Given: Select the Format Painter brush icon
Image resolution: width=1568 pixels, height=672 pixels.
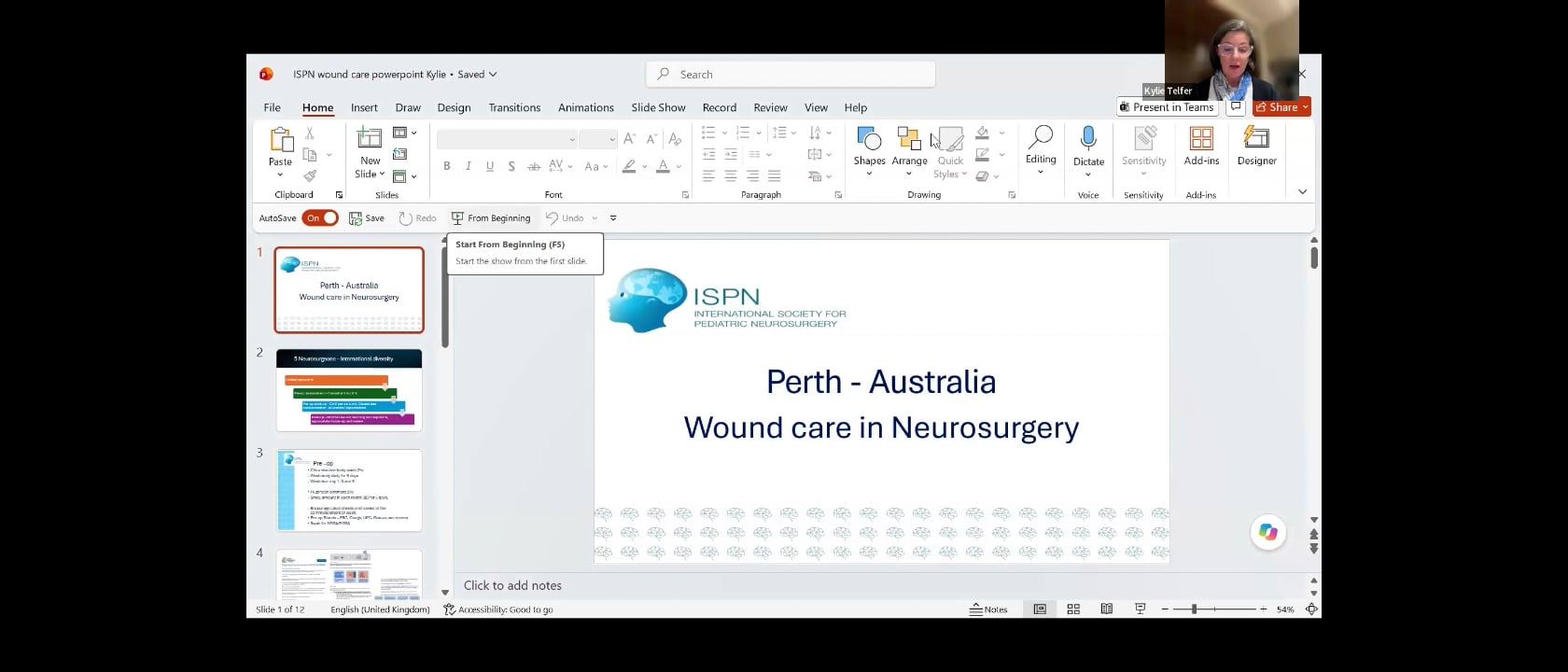Looking at the screenshot, I should tap(310, 175).
